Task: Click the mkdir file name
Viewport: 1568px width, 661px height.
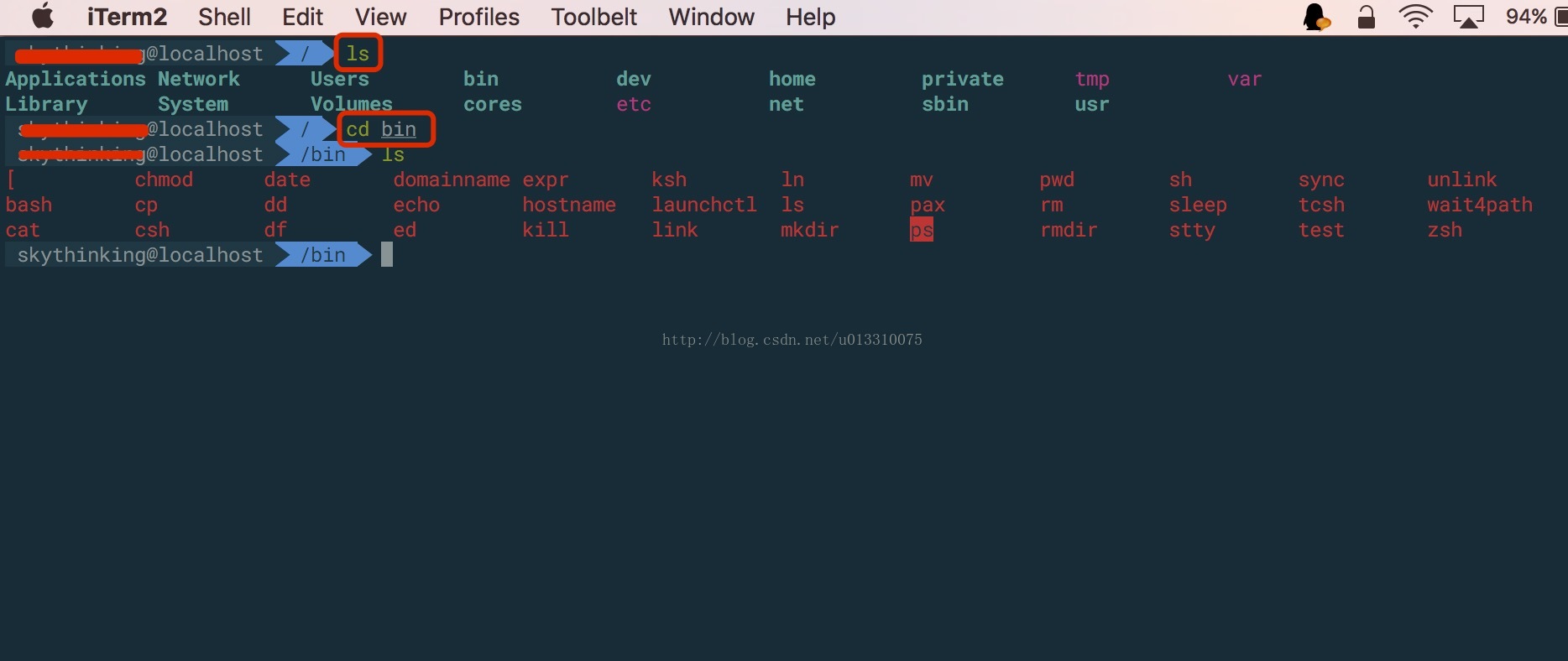Action: click(810, 230)
